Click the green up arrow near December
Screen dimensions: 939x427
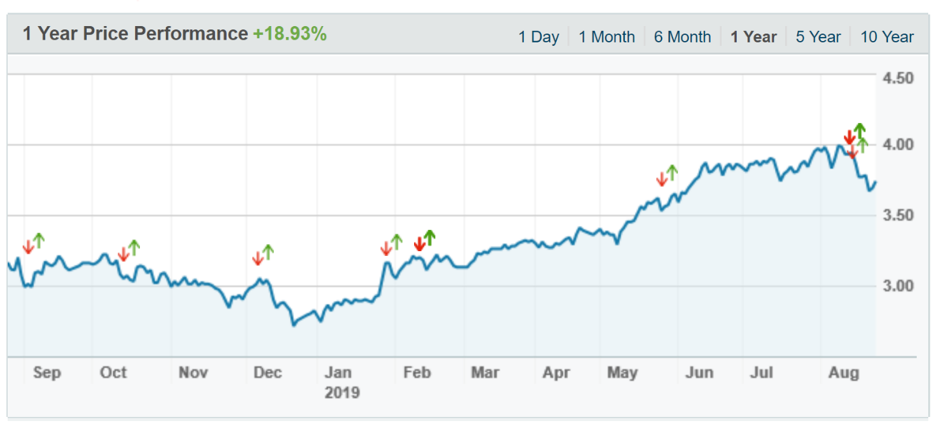(267, 251)
